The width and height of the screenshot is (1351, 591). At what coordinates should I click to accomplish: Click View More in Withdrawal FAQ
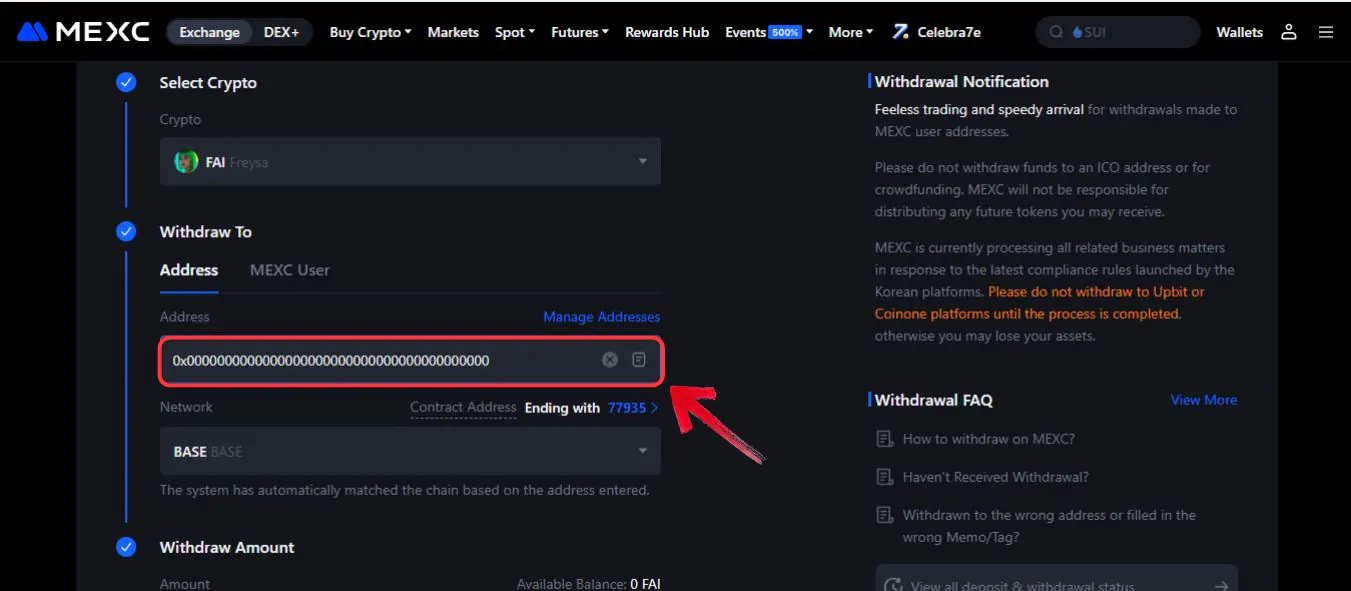[x=1204, y=400]
